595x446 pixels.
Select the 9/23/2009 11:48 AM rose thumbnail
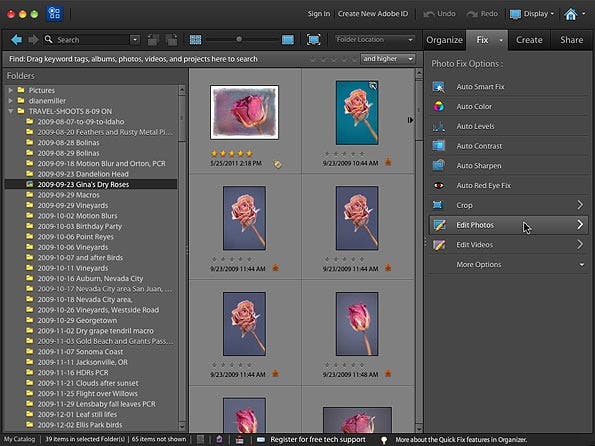(x=357, y=324)
